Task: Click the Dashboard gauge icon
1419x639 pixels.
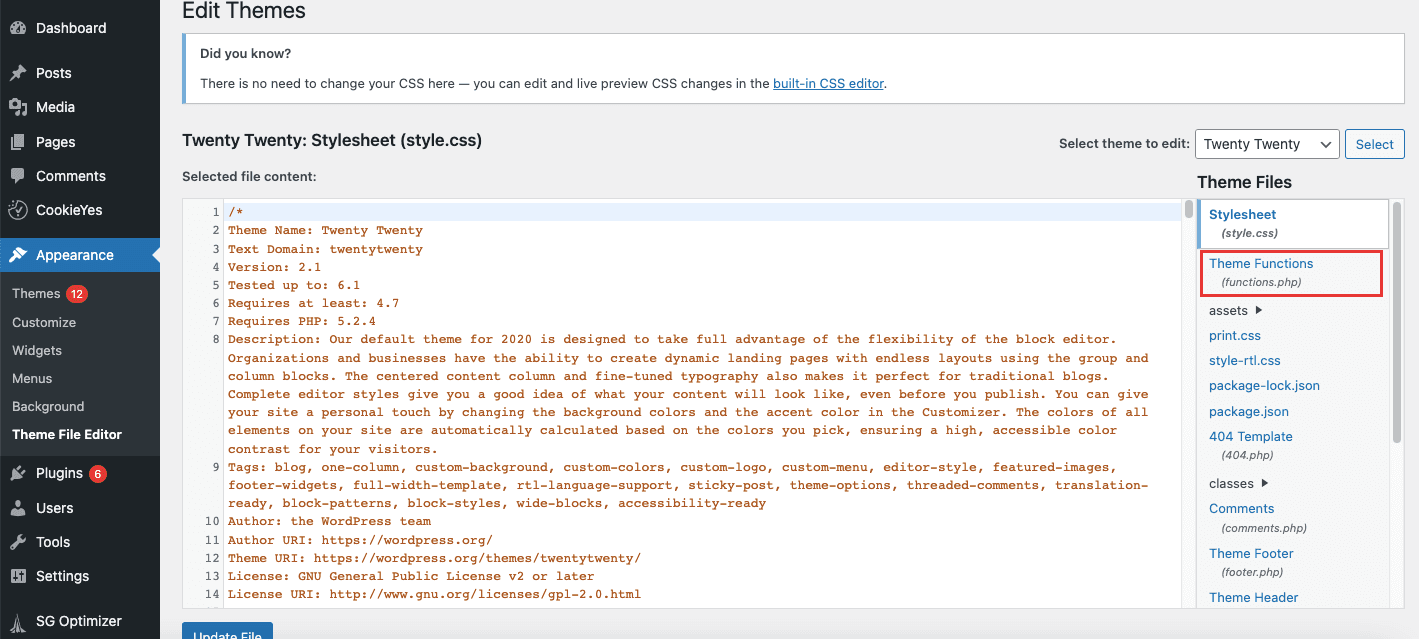Action: tap(18, 28)
